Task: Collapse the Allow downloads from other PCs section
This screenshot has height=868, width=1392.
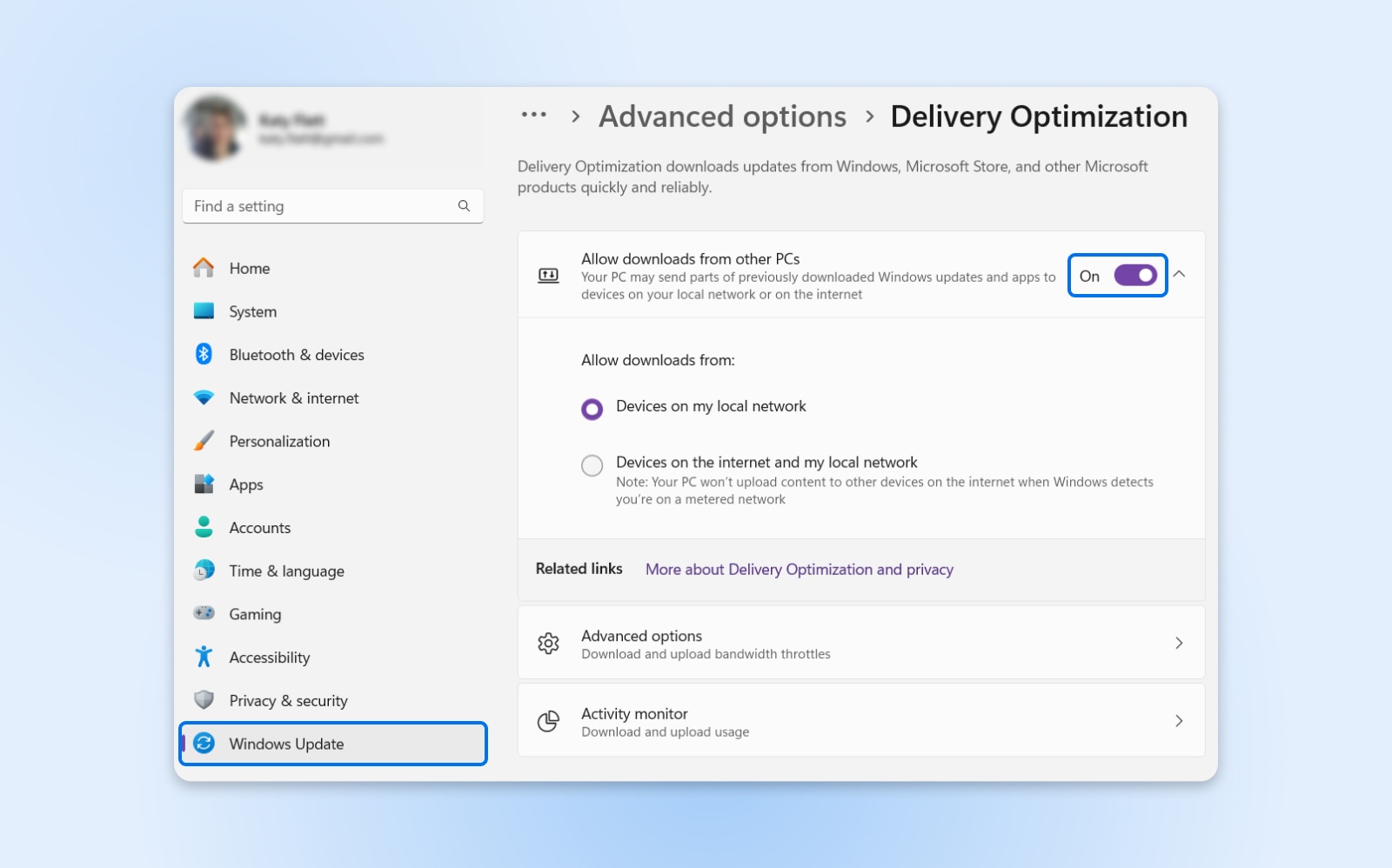Action: [x=1181, y=274]
